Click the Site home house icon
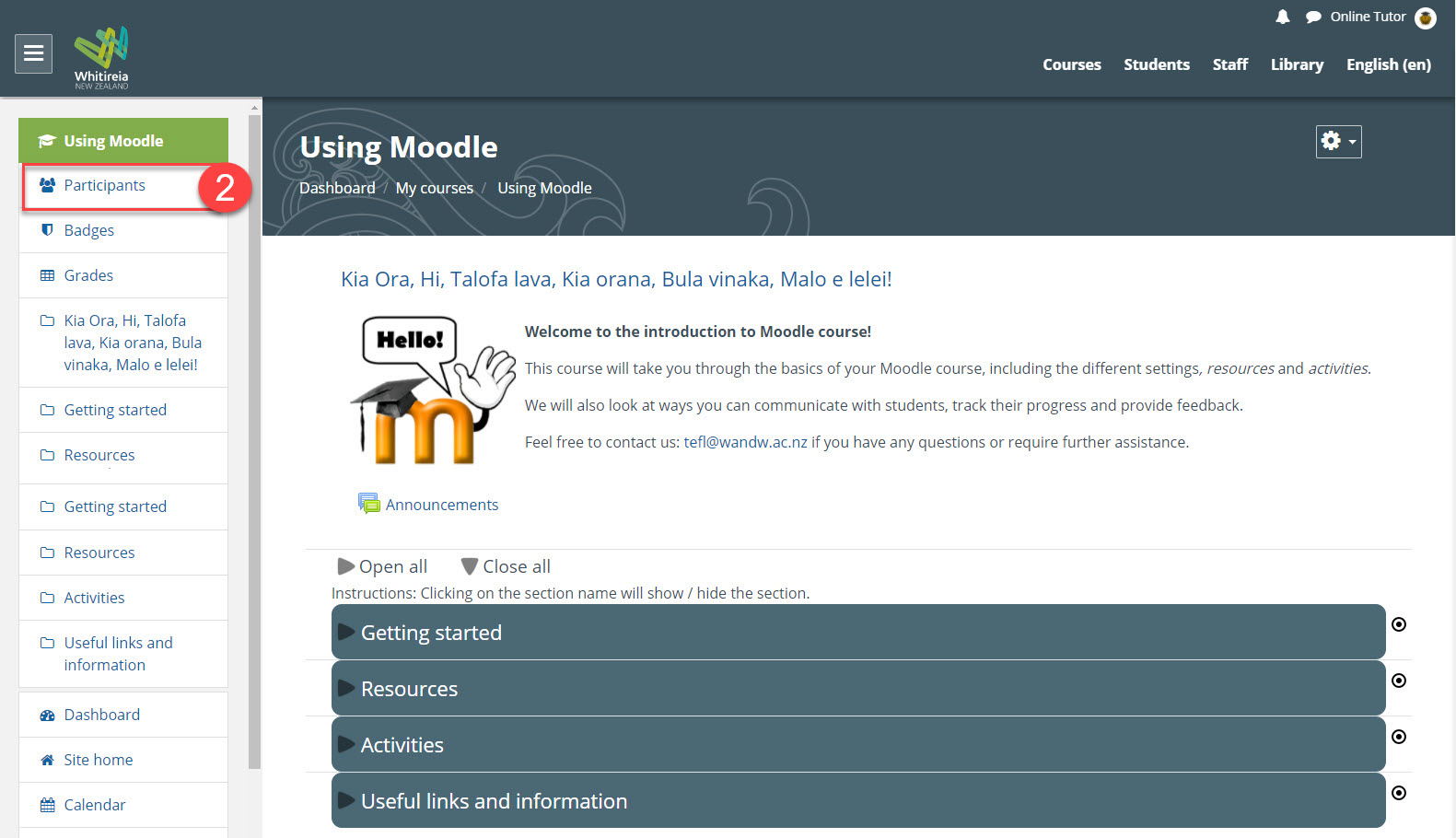This screenshot has width=1456, height=838. point(47,760)
